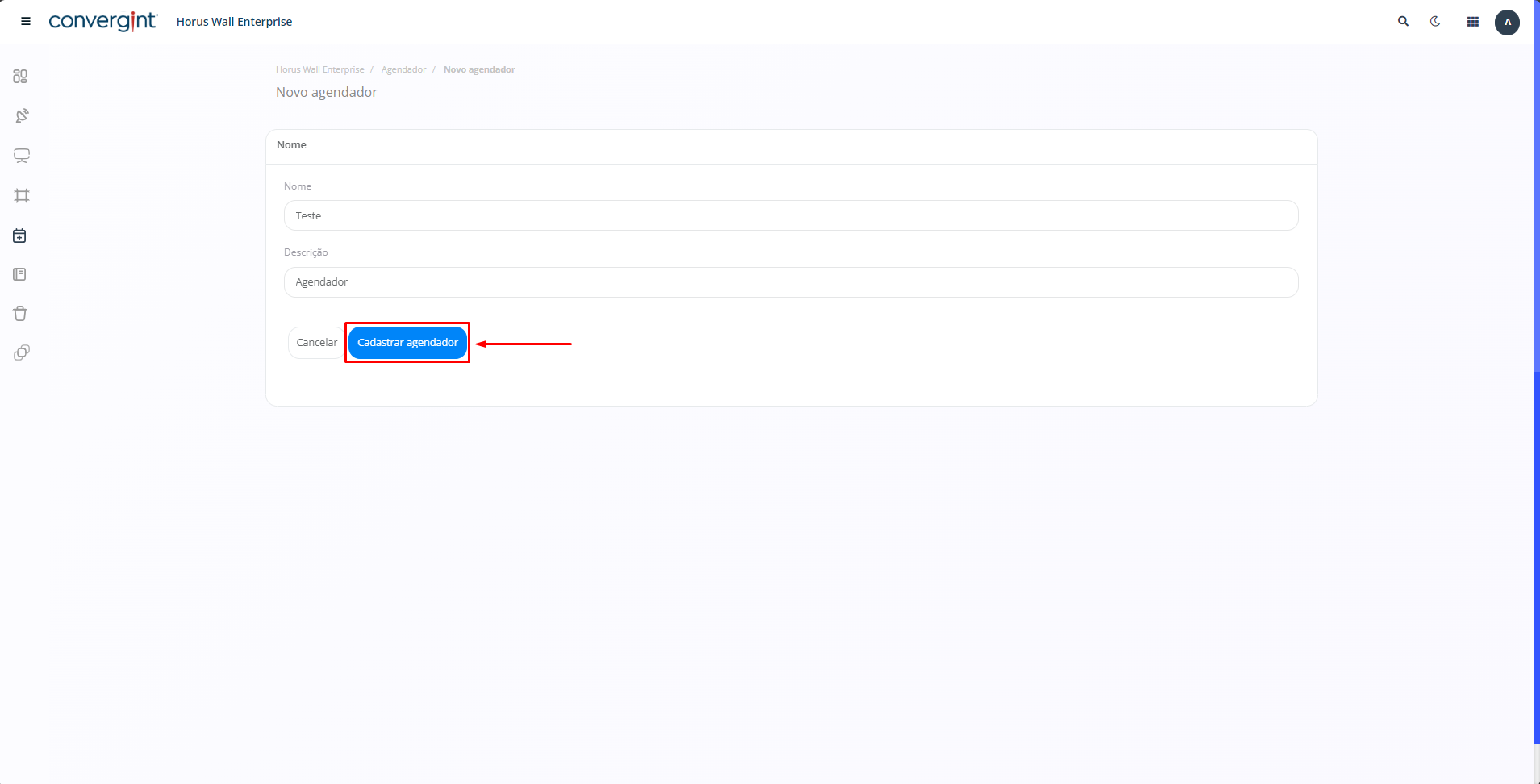
Task: Click the search magnifier icon
Action: (x=1403, y=22)
